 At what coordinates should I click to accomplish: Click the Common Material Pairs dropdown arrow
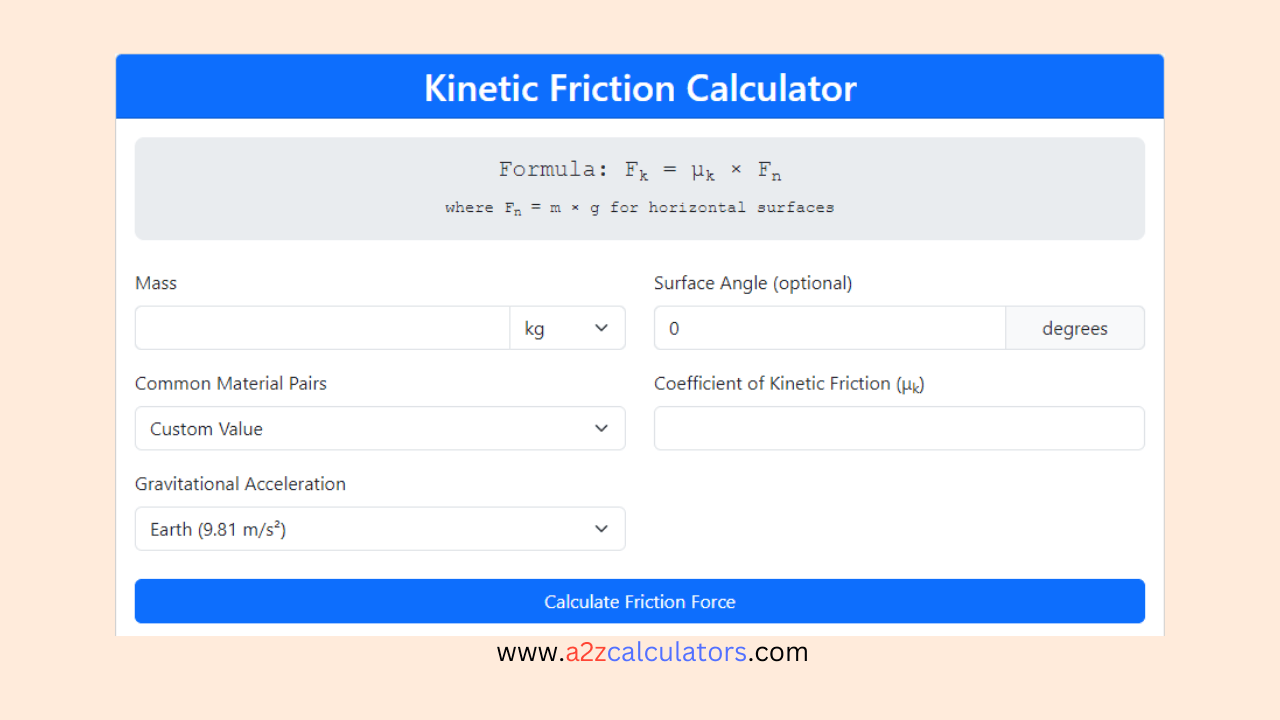601,428
